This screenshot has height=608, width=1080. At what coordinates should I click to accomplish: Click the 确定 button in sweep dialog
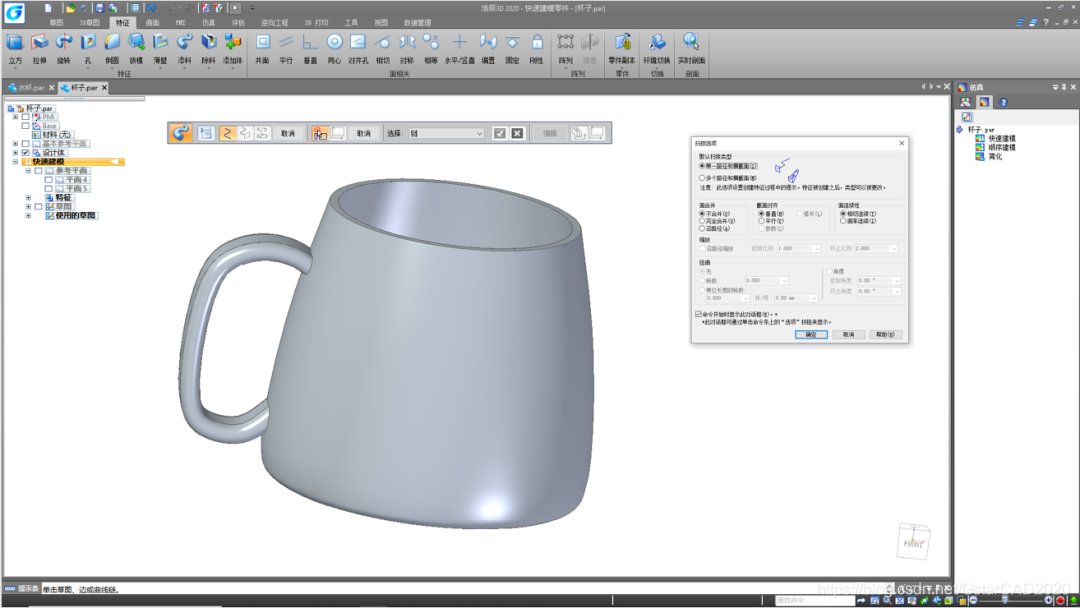pyautogui.click(x=811, y=335)
